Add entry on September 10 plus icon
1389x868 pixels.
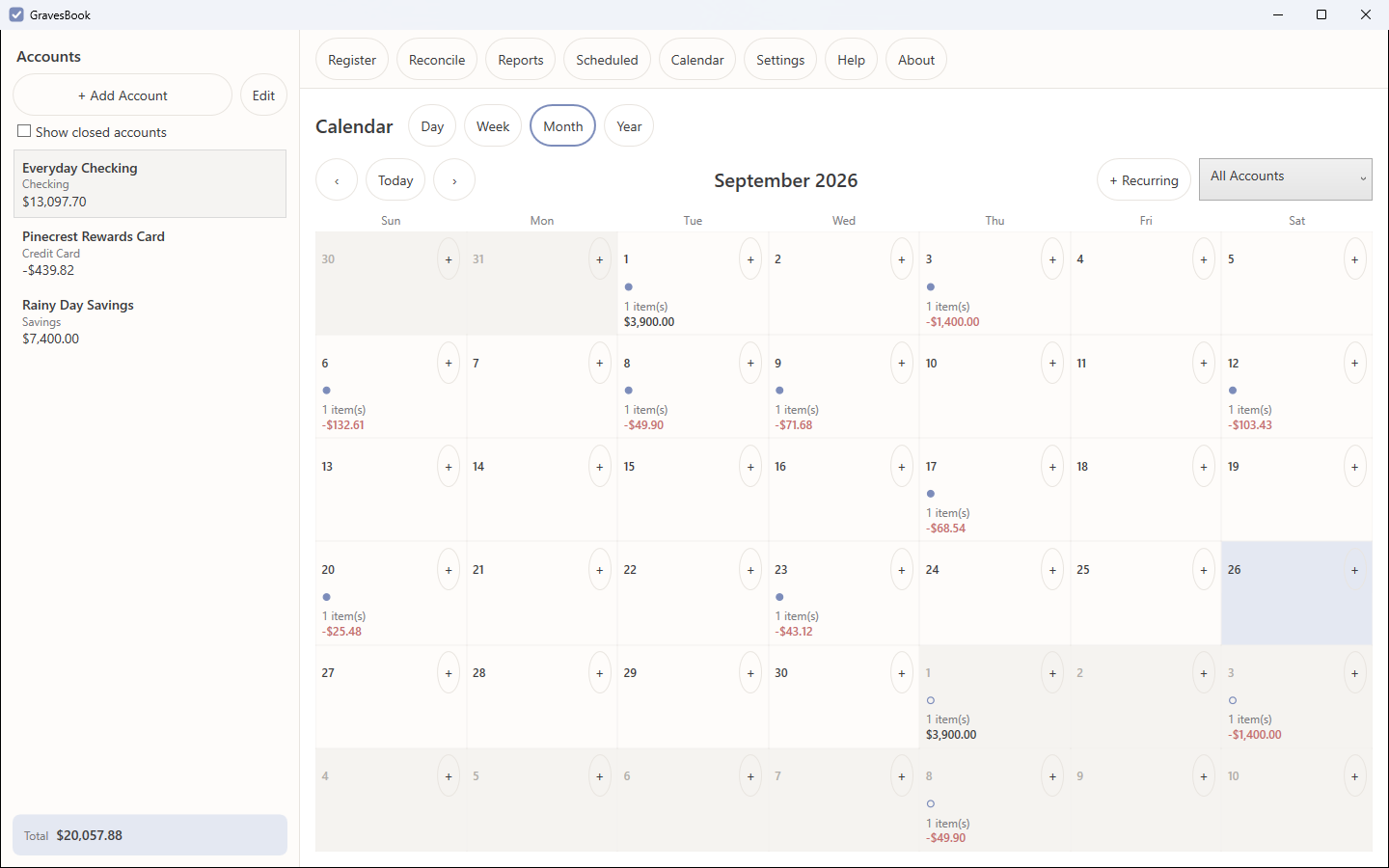1052,364
